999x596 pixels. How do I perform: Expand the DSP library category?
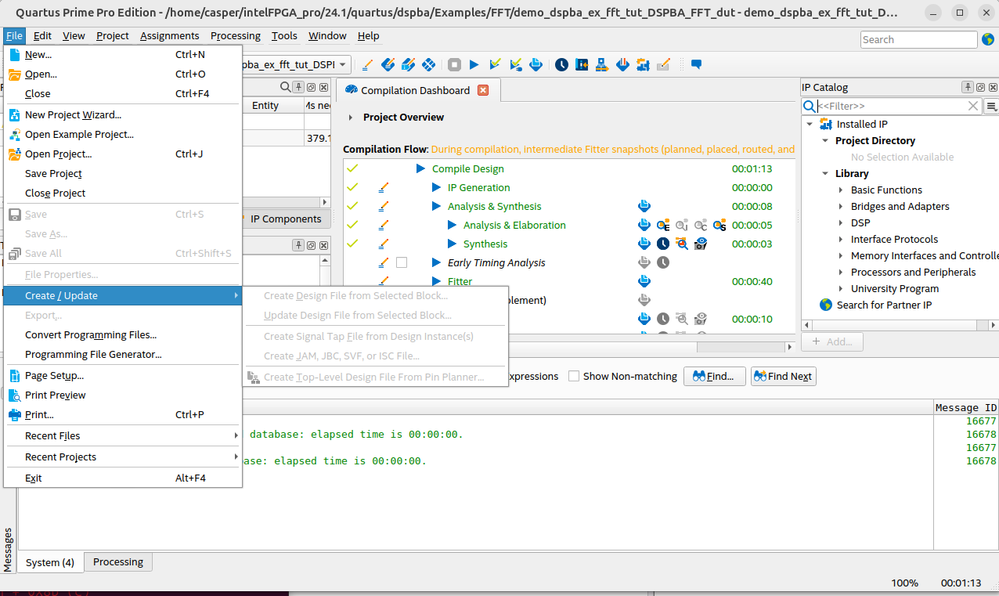tap(841, 223)
